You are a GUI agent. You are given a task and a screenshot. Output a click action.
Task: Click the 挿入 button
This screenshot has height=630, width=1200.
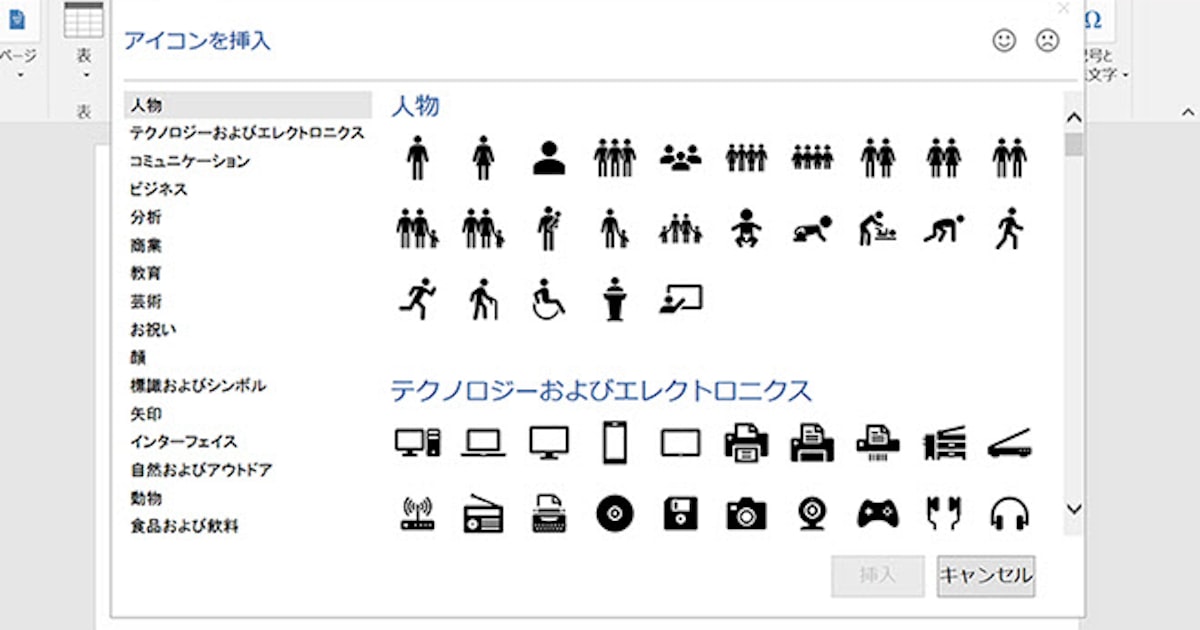[877, 576]
